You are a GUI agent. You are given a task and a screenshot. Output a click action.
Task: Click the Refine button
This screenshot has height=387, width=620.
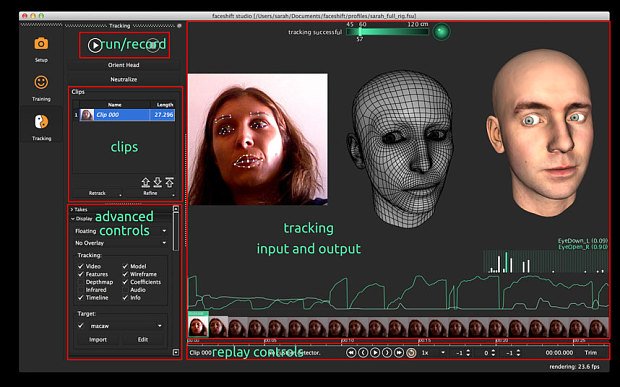150,193
